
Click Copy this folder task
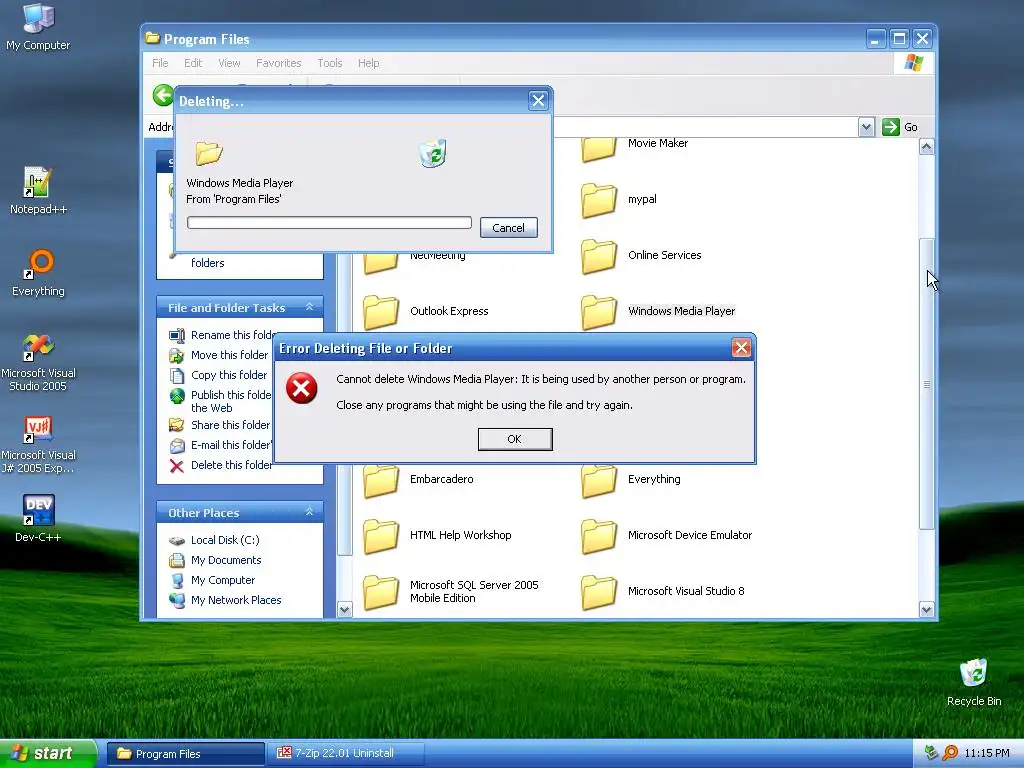pyautogui.click(x=218, y=376)
